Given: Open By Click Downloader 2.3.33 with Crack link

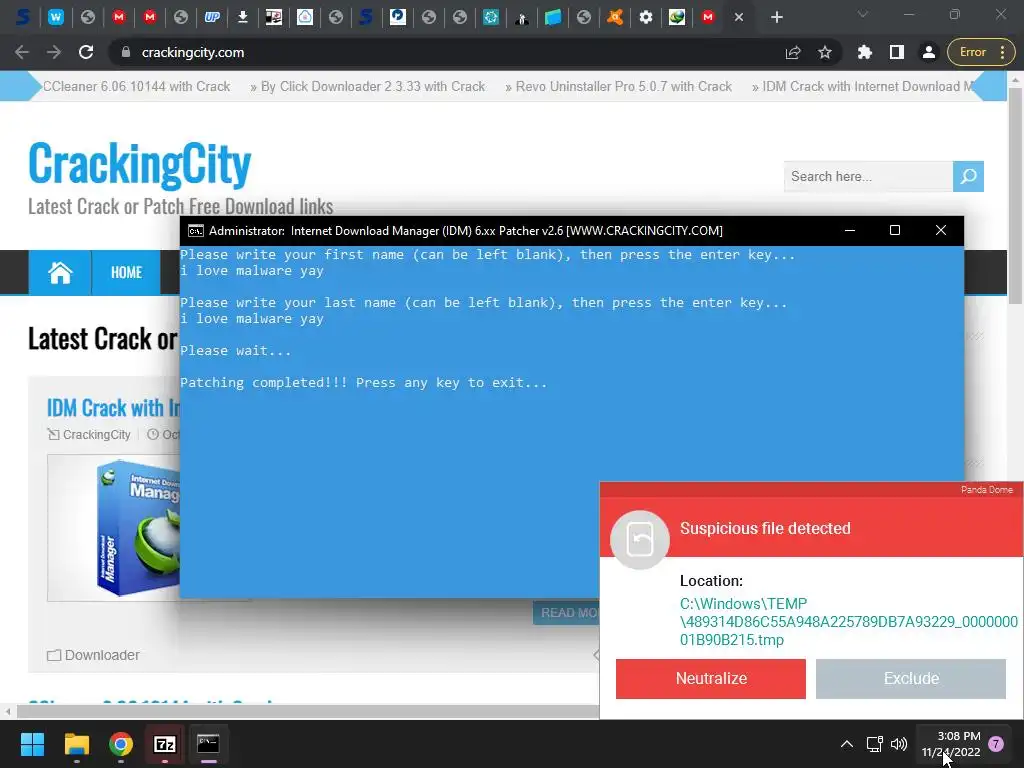Looking at the screenshot, I should tap(372, 86).
